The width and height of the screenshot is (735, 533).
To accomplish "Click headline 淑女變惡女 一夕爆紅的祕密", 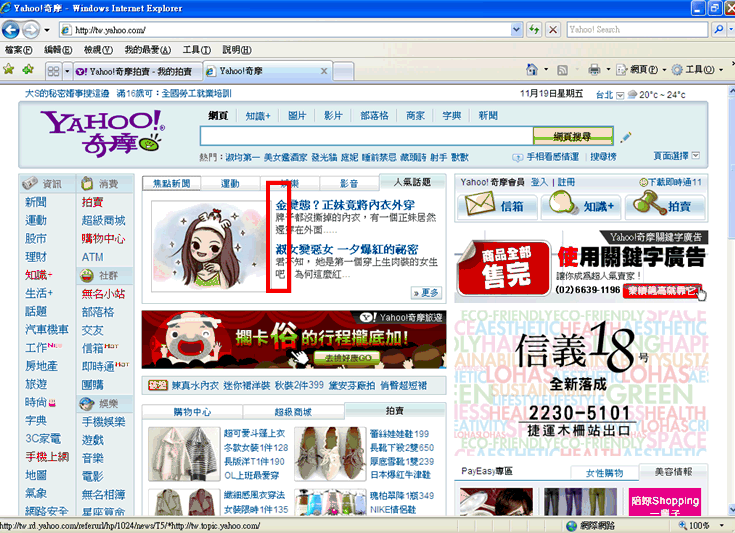I will [x=346, y=249].
